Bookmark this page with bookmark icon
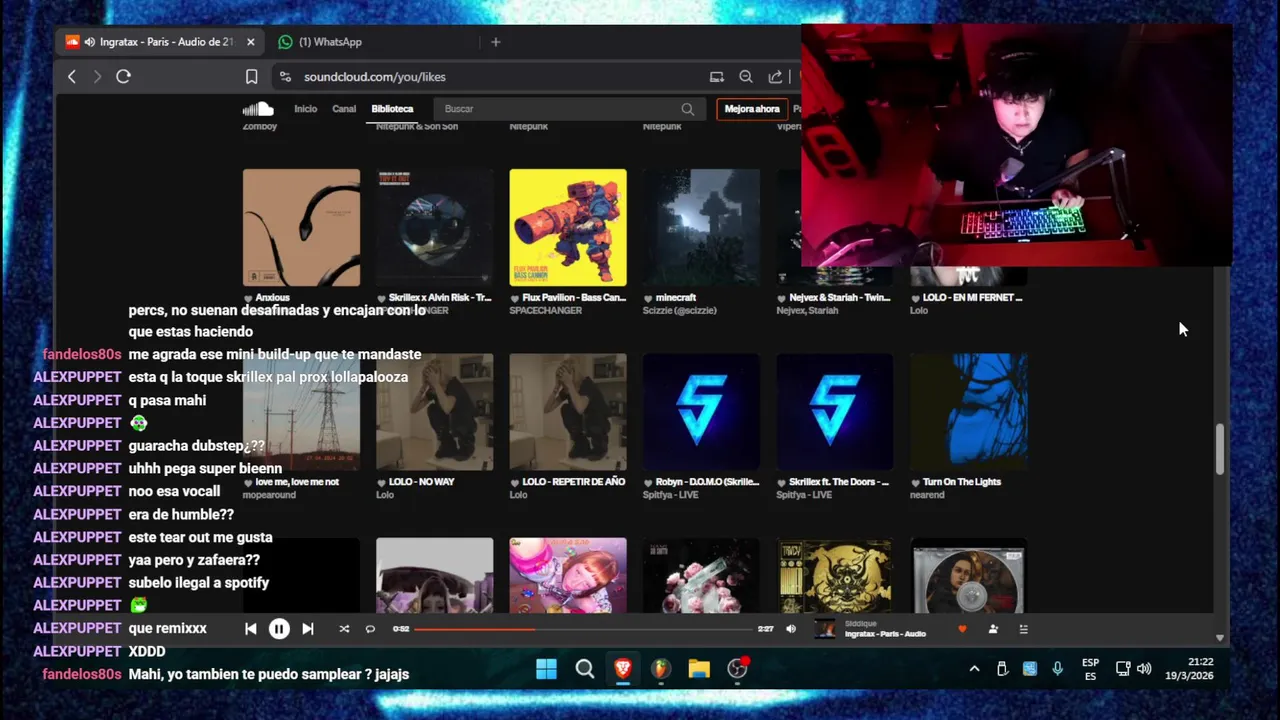 pyautogui.click(x=252, y=77)
